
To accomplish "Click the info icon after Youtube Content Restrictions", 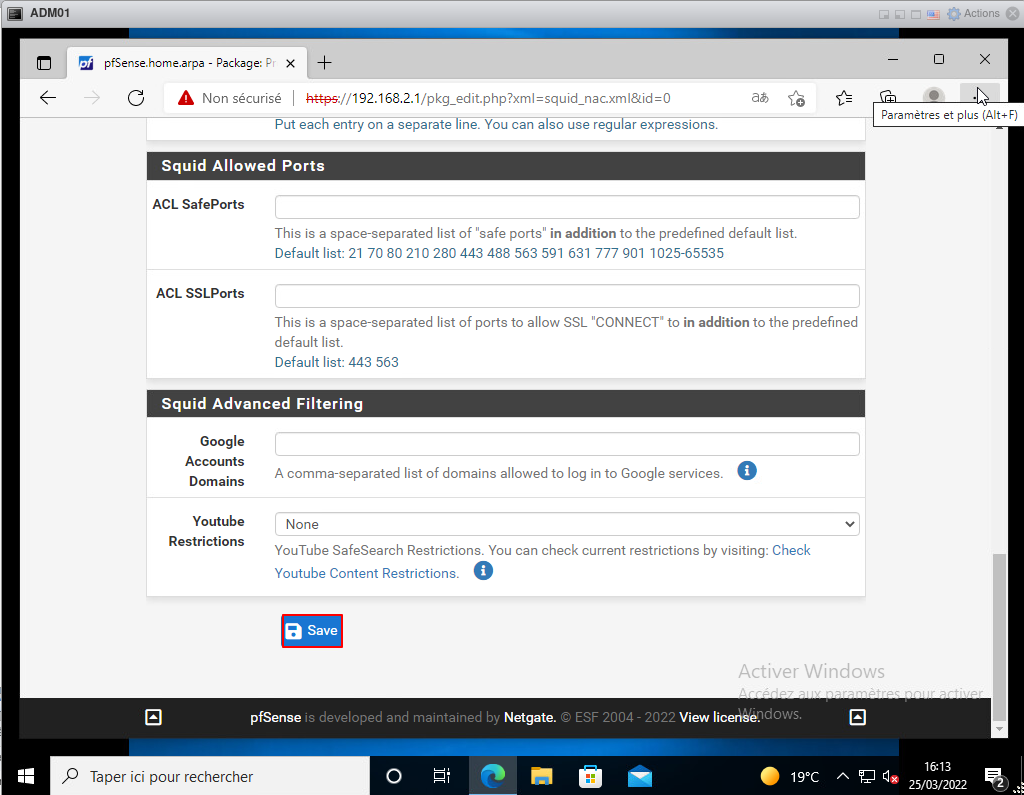I will pos(483,571).
